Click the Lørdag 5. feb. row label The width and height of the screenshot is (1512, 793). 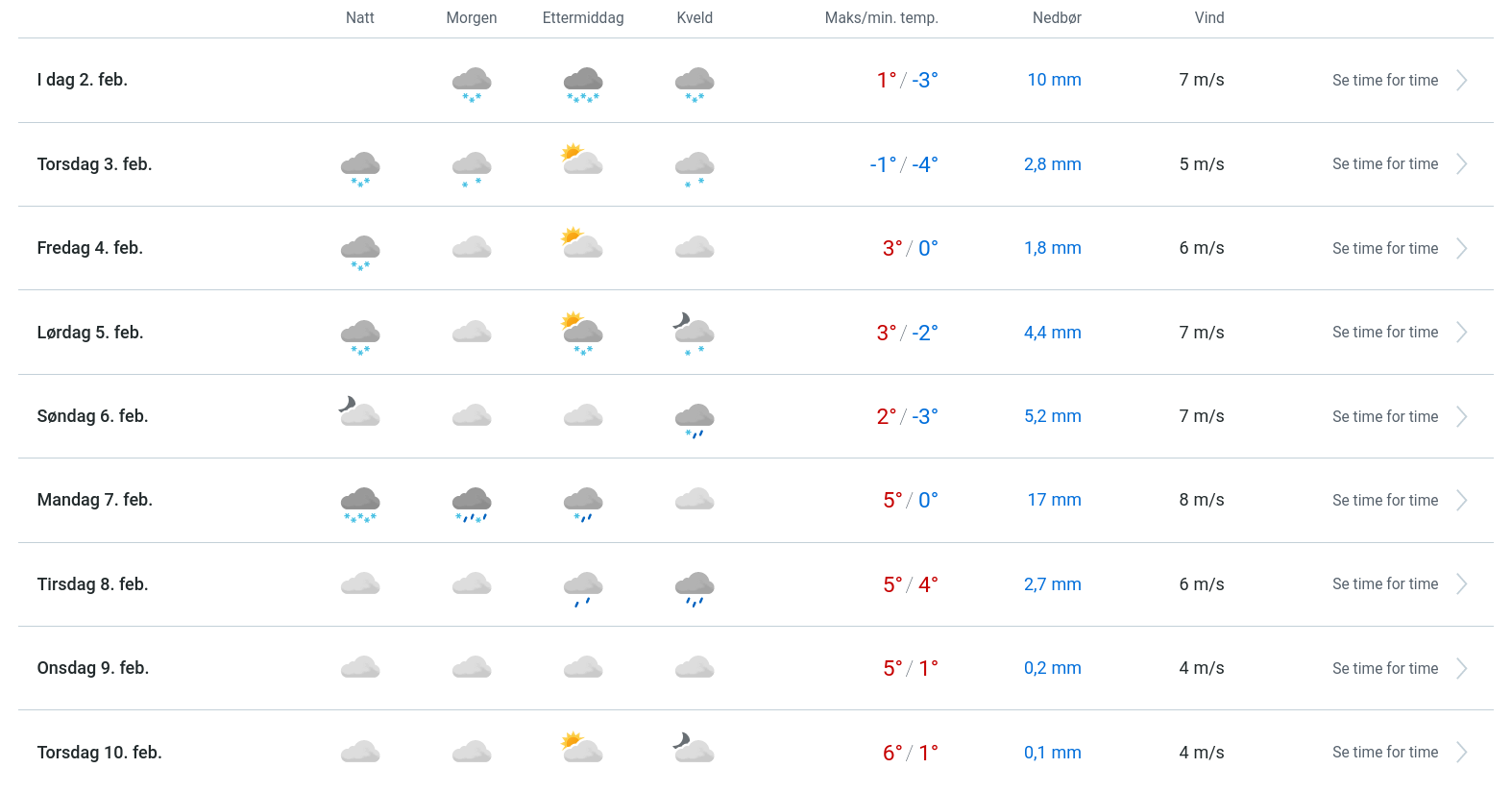pyautogui.click(x=90, y=333)
